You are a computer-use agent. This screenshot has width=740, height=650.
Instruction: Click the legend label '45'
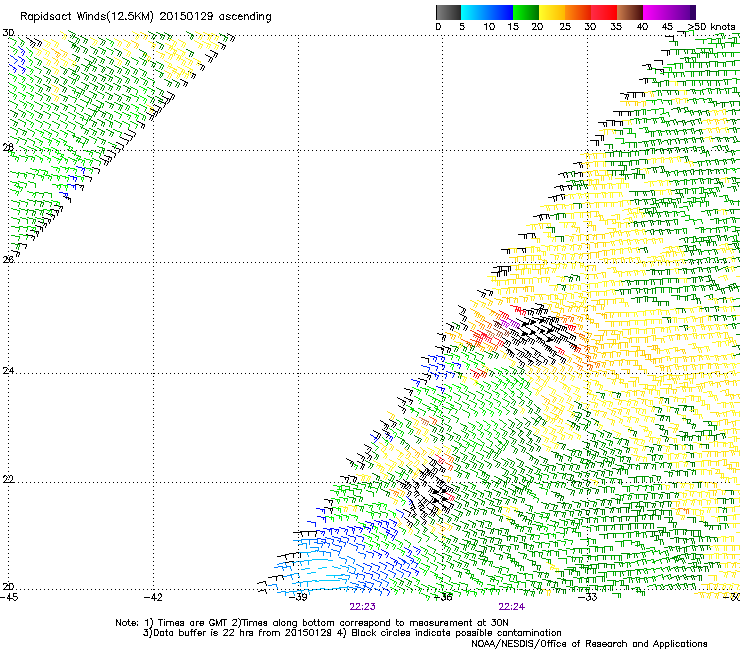tap(667, 27)
